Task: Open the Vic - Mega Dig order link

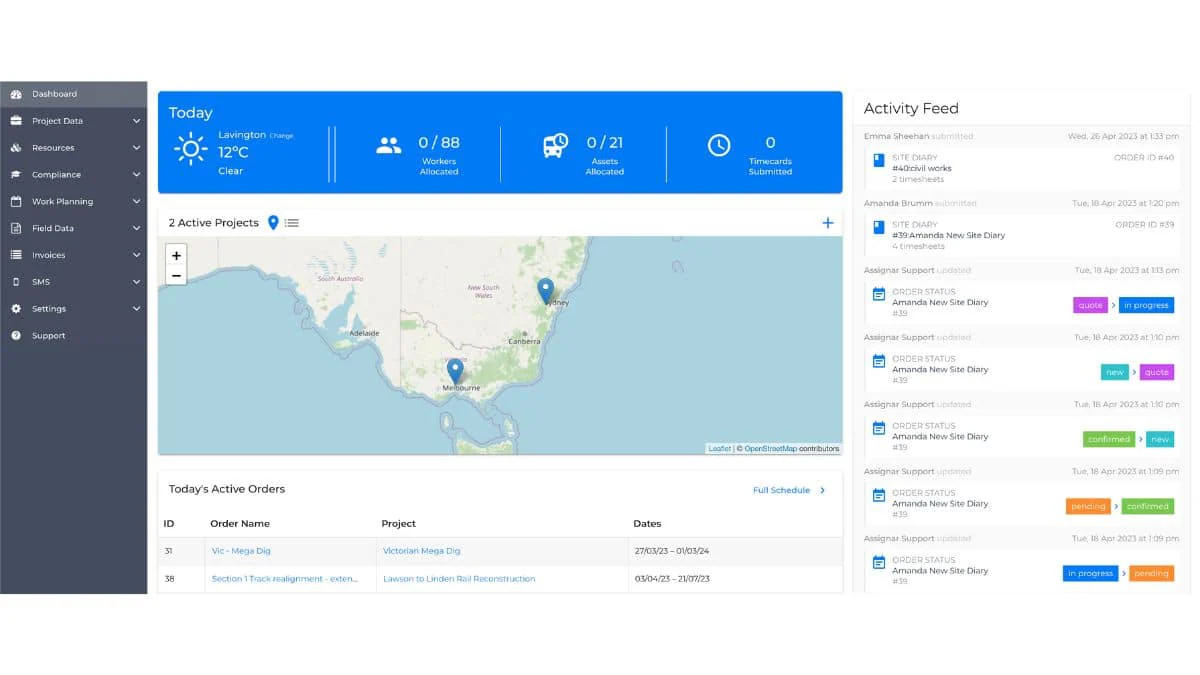Action: click(241, 551)
